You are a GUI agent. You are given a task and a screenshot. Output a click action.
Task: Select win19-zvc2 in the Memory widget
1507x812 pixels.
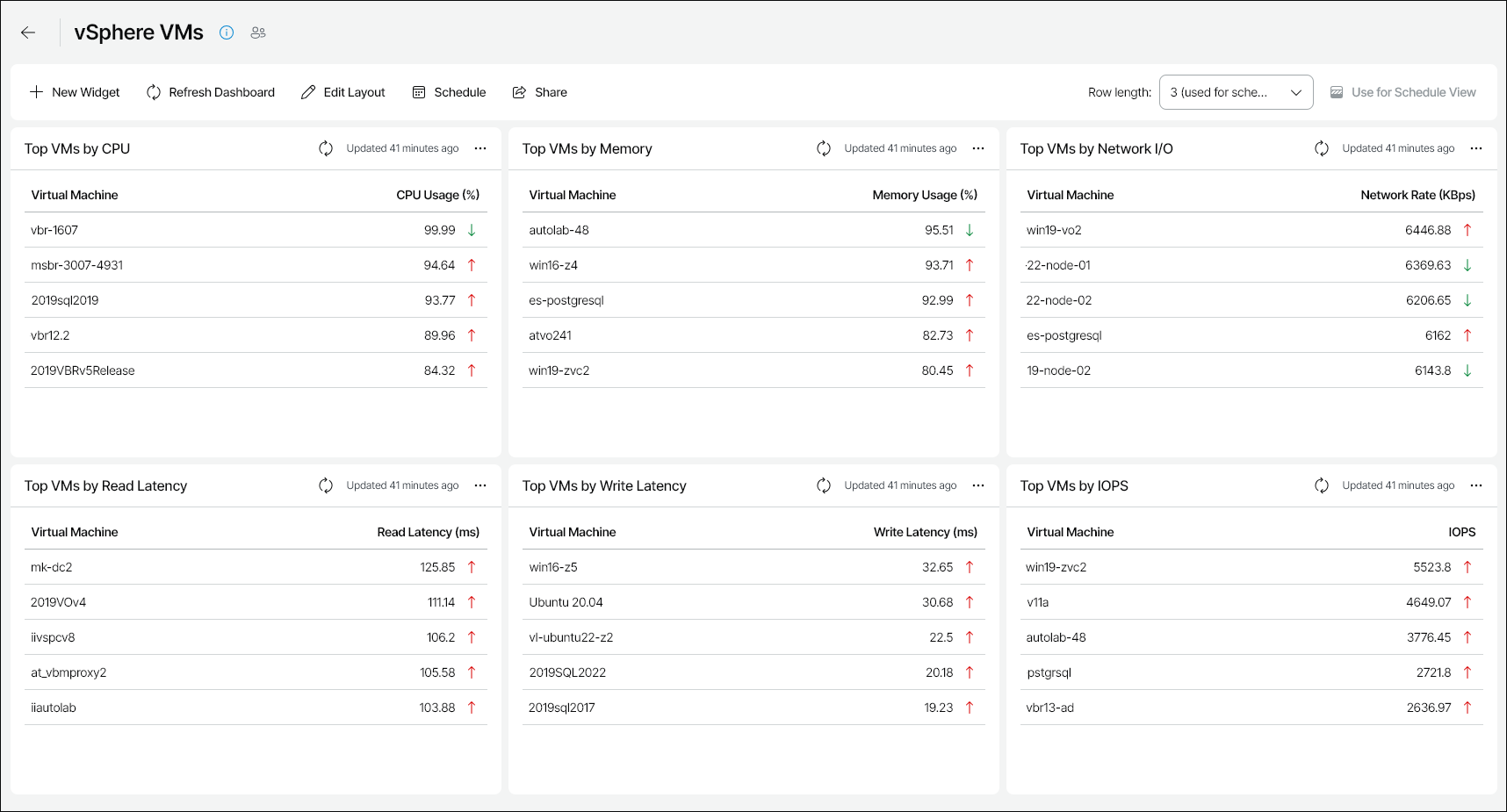pos(753,370)
